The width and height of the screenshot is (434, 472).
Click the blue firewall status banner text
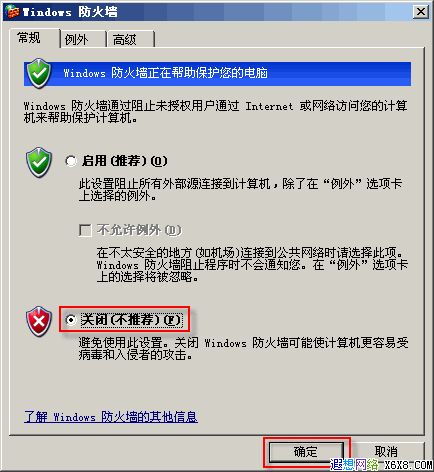(166, 73)
